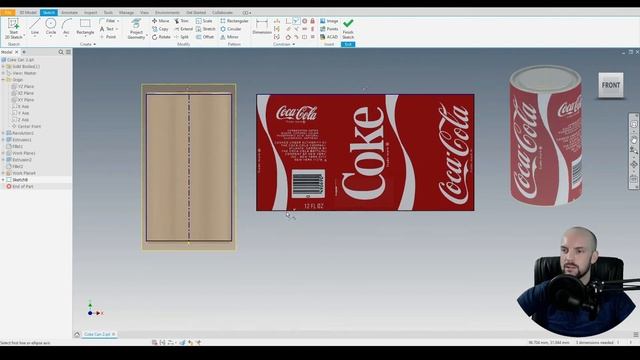
Task: Choose the Fillet tool in Create panel
Action: 108,21
